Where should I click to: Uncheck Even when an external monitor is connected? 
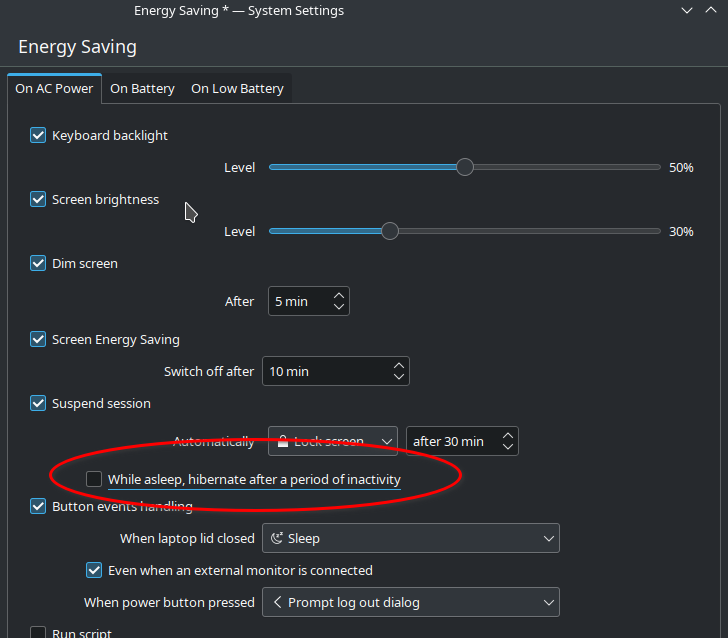94,570
